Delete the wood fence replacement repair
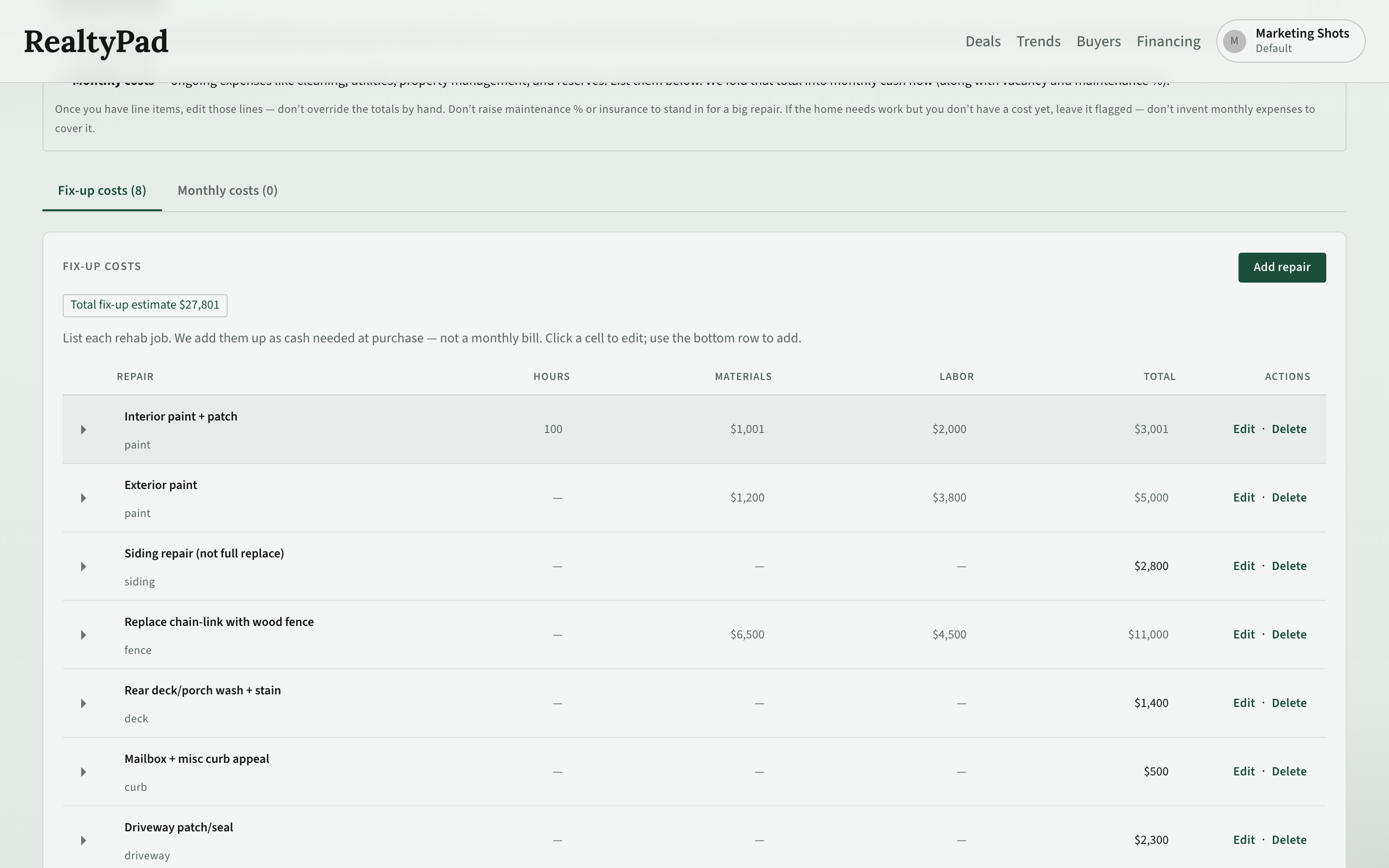1389x868 pixels. click(1289, 634)
